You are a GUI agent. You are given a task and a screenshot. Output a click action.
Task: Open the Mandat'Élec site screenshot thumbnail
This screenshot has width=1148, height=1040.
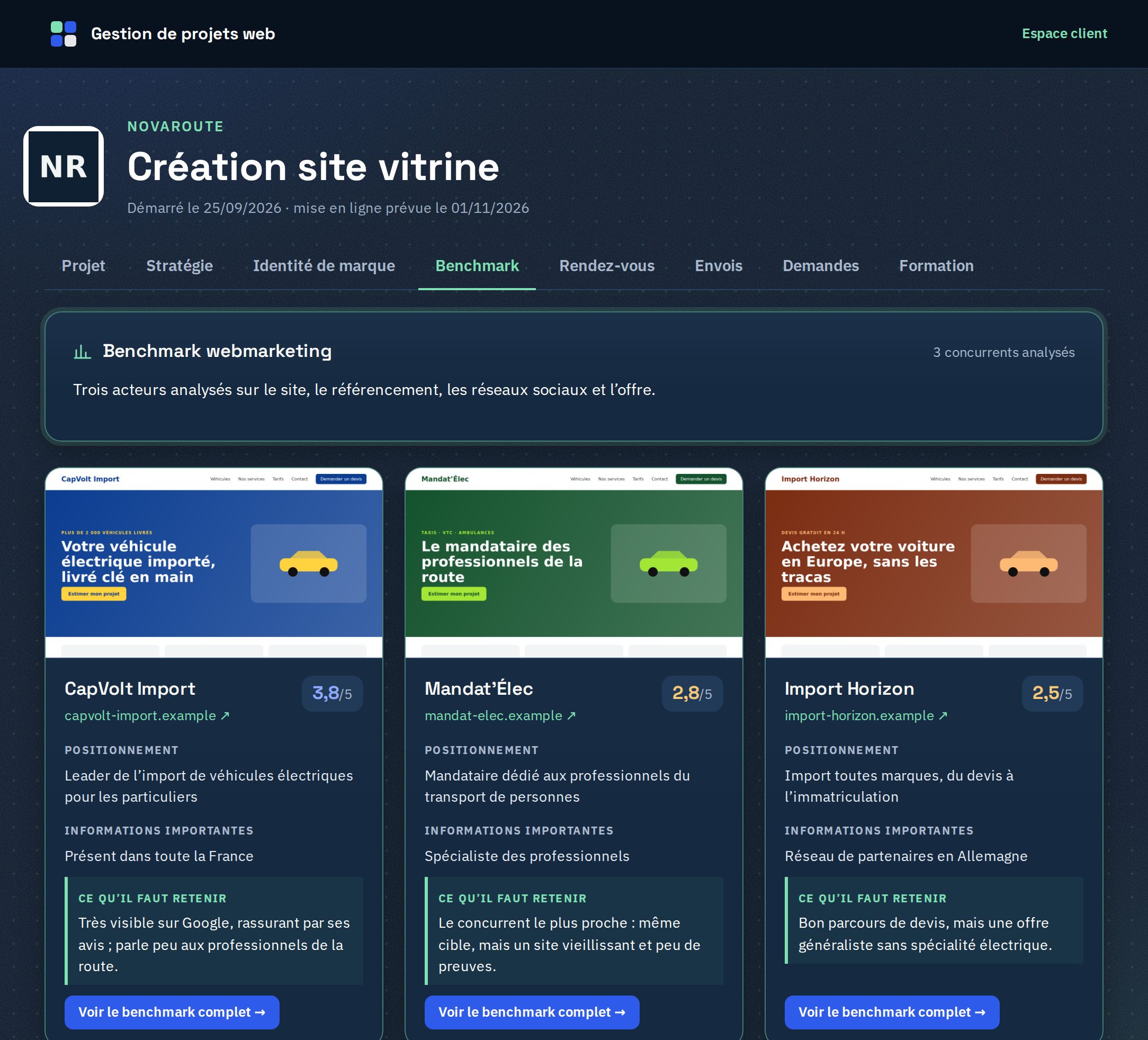pos(573,563)
